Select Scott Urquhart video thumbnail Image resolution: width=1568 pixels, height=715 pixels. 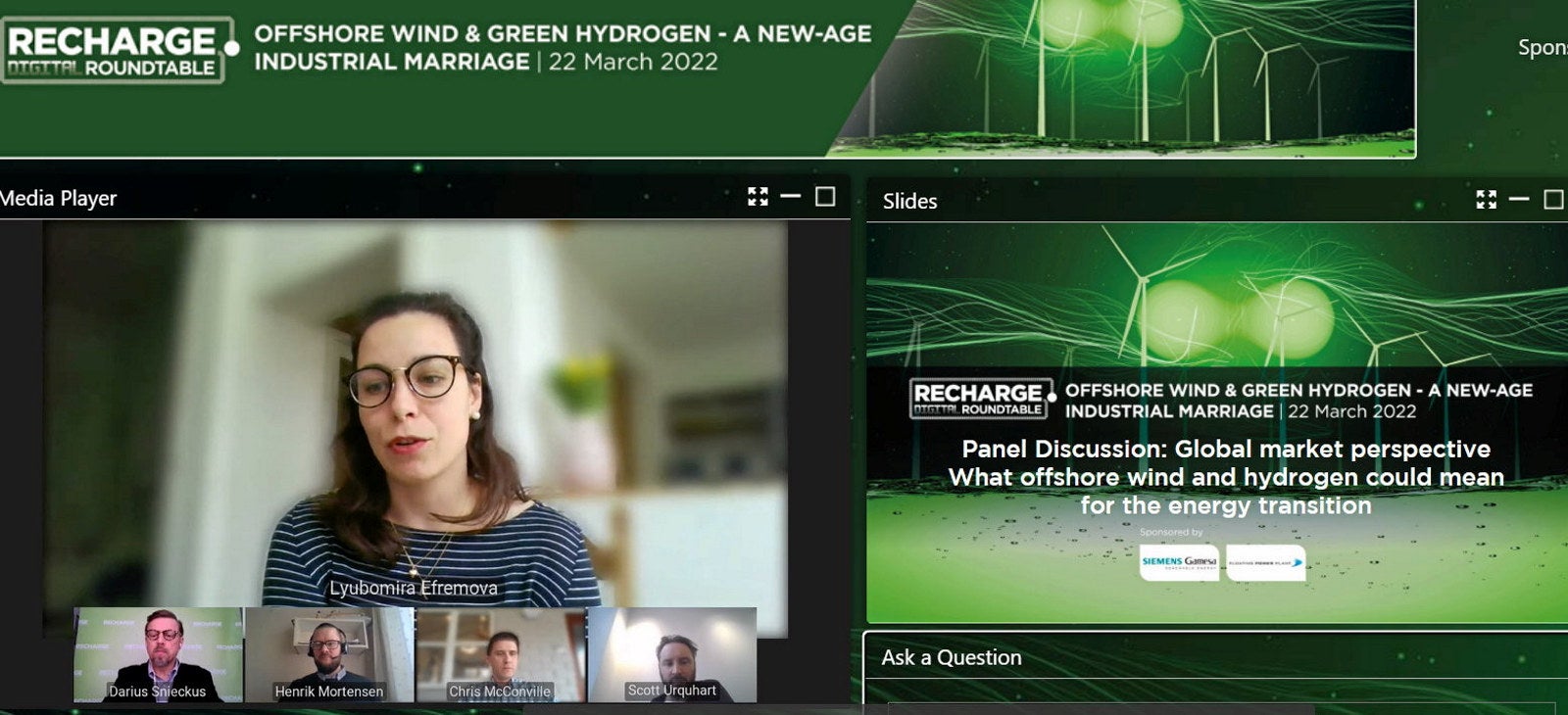click(672, 654)
